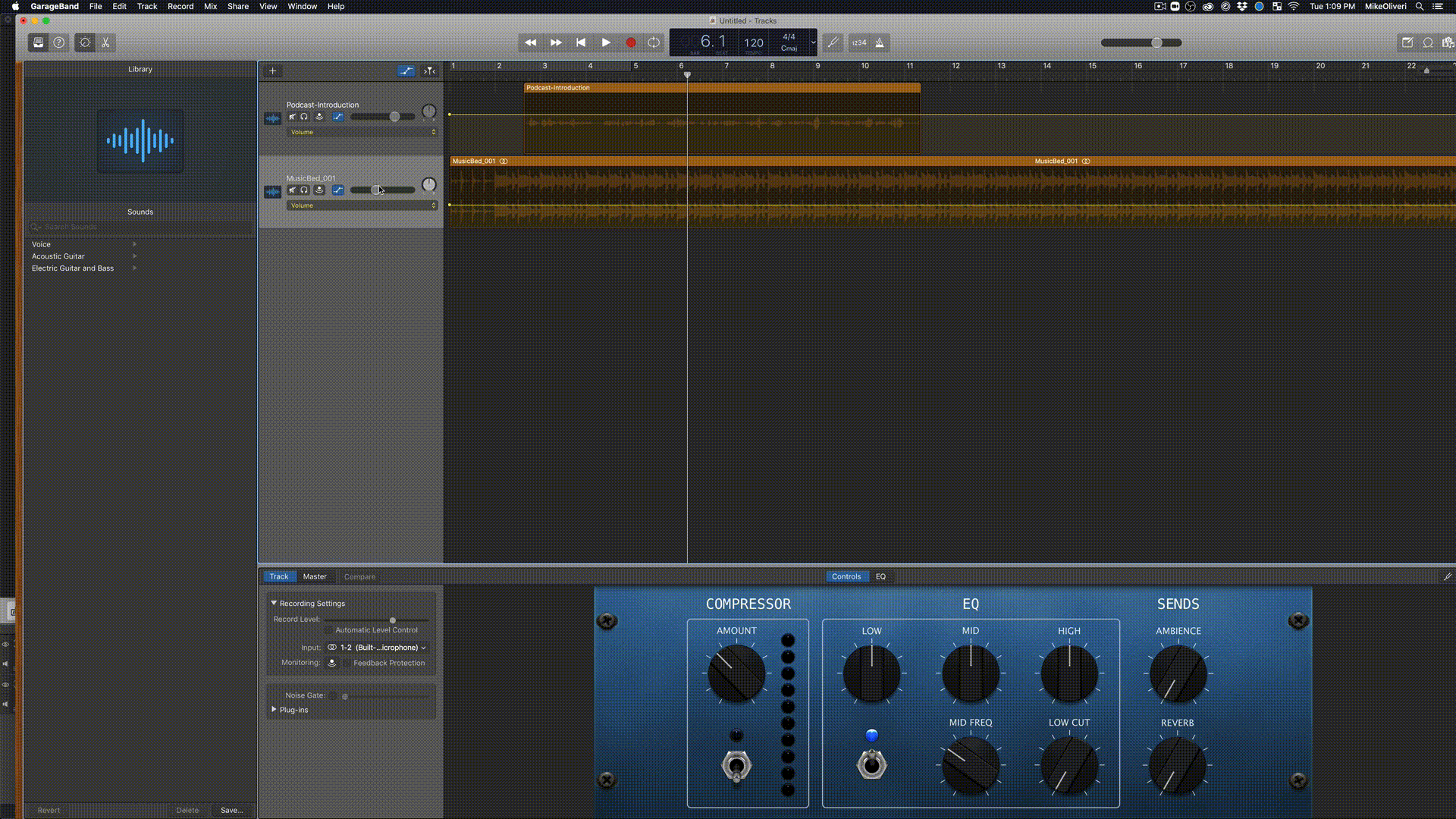Open the Editors scissors button
Viewport: 1456px width, 819px height.
point(106,43)
